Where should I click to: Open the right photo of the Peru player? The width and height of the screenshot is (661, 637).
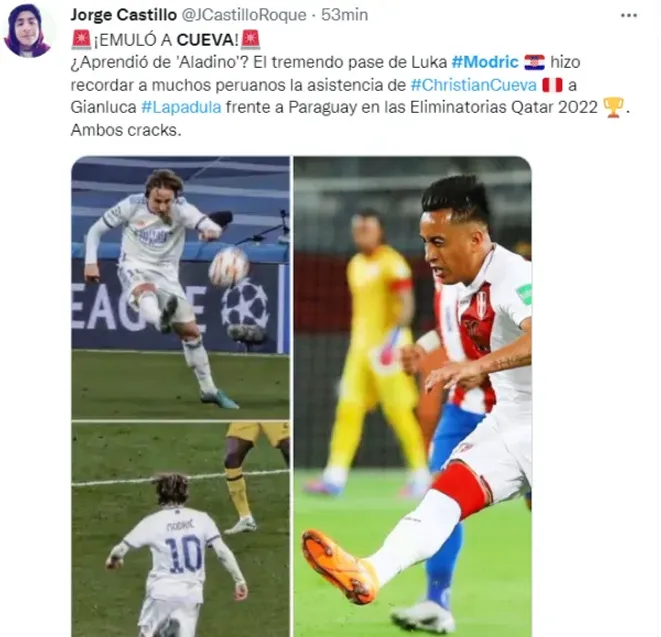(412, 396)
